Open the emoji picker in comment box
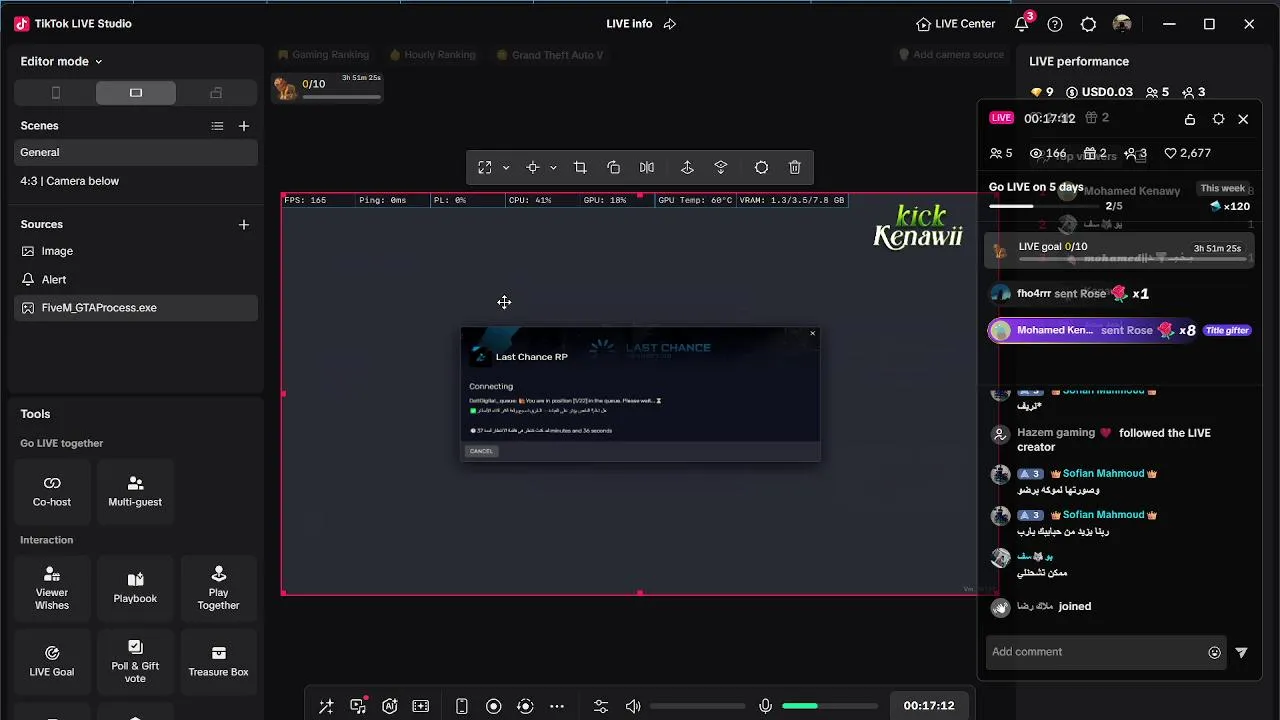Image resolution: width=1280 pixels, height=720 pixels. pyautogui.click(x=1214, y=653)
